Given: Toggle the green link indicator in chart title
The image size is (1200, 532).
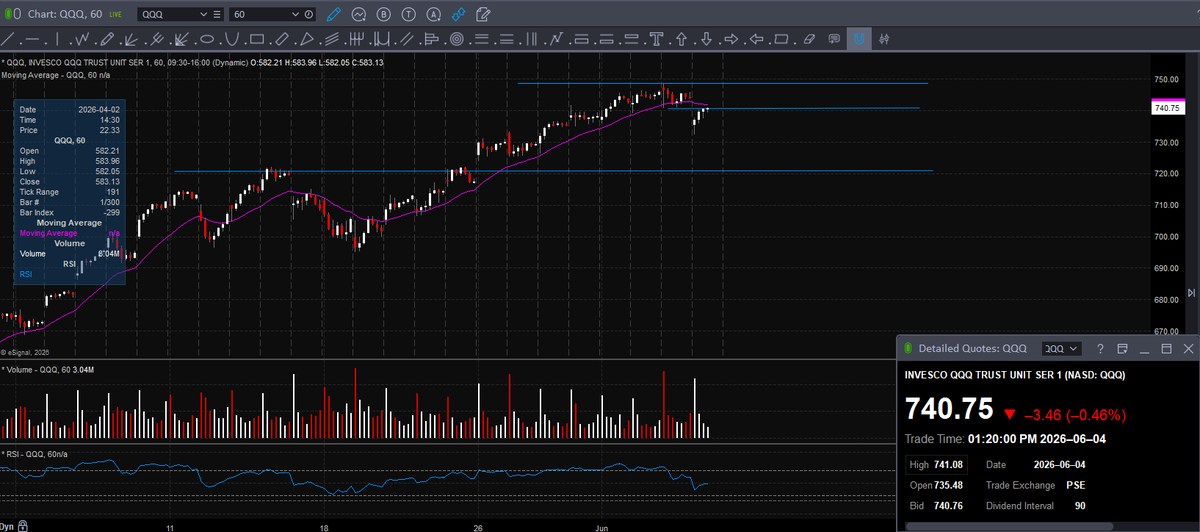Looking at the screenshot, I should pos(10,14).
